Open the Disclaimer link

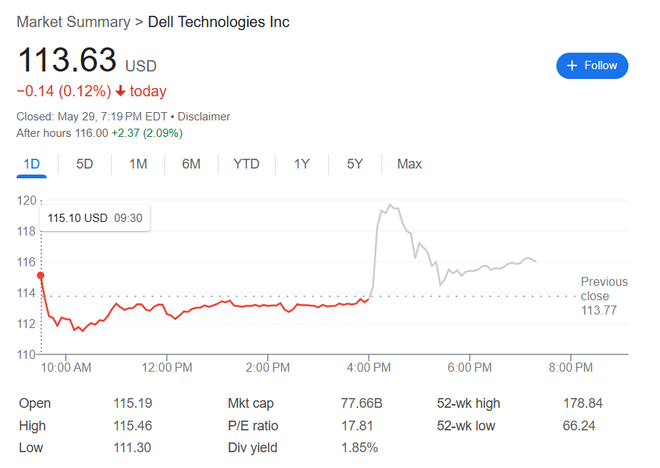coord(204,117)
